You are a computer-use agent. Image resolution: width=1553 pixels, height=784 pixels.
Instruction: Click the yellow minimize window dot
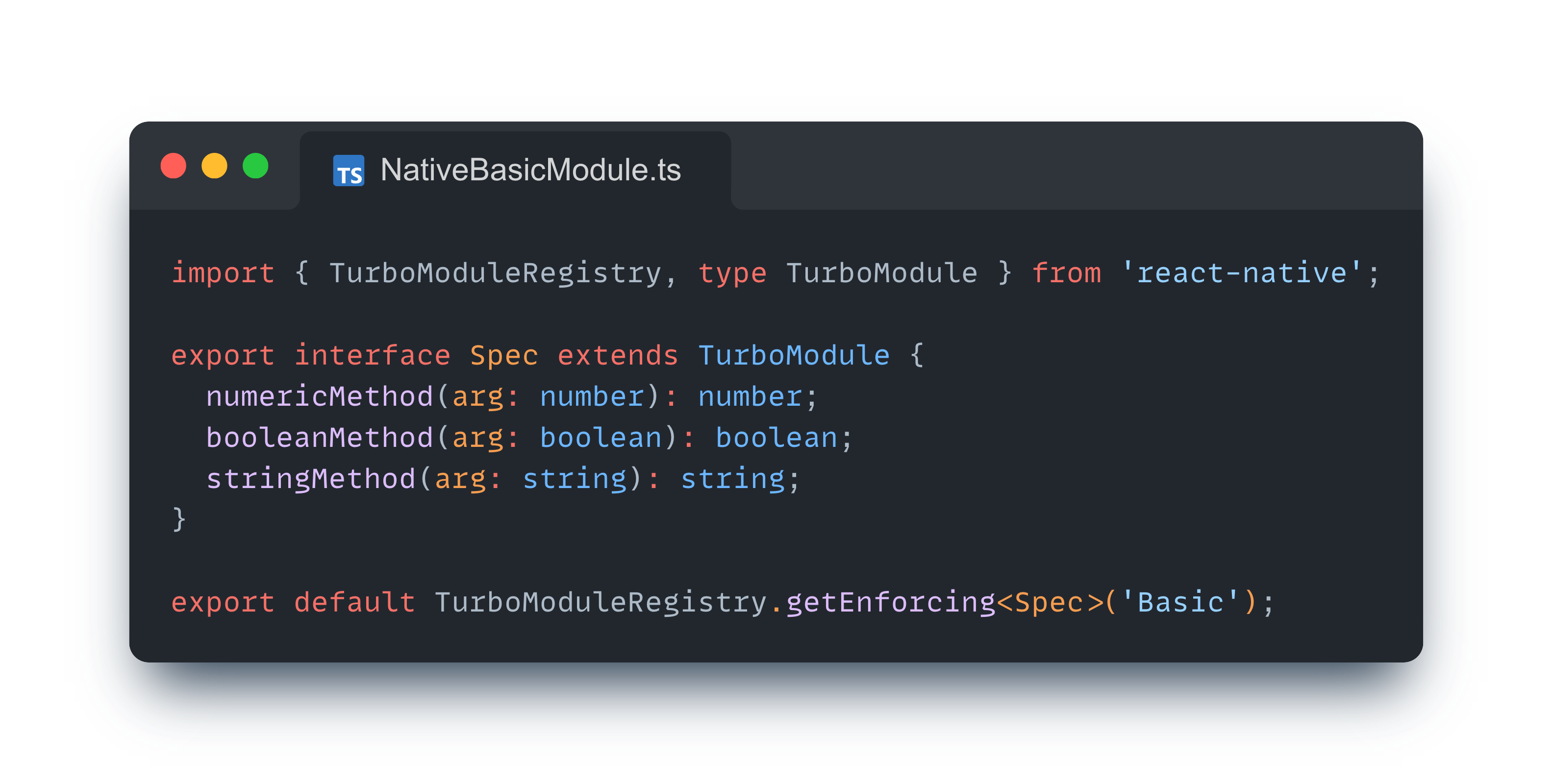(214, 166)
